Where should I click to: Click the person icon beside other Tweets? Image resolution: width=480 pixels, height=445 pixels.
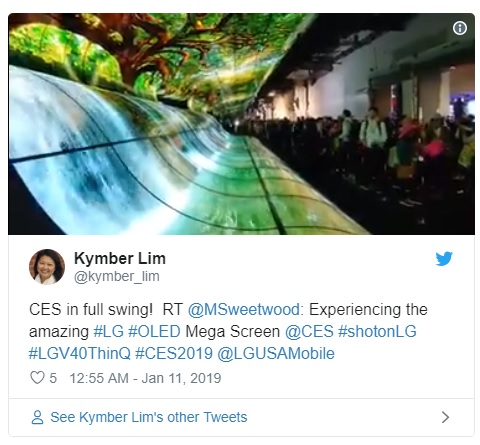[x=37, y=417]
